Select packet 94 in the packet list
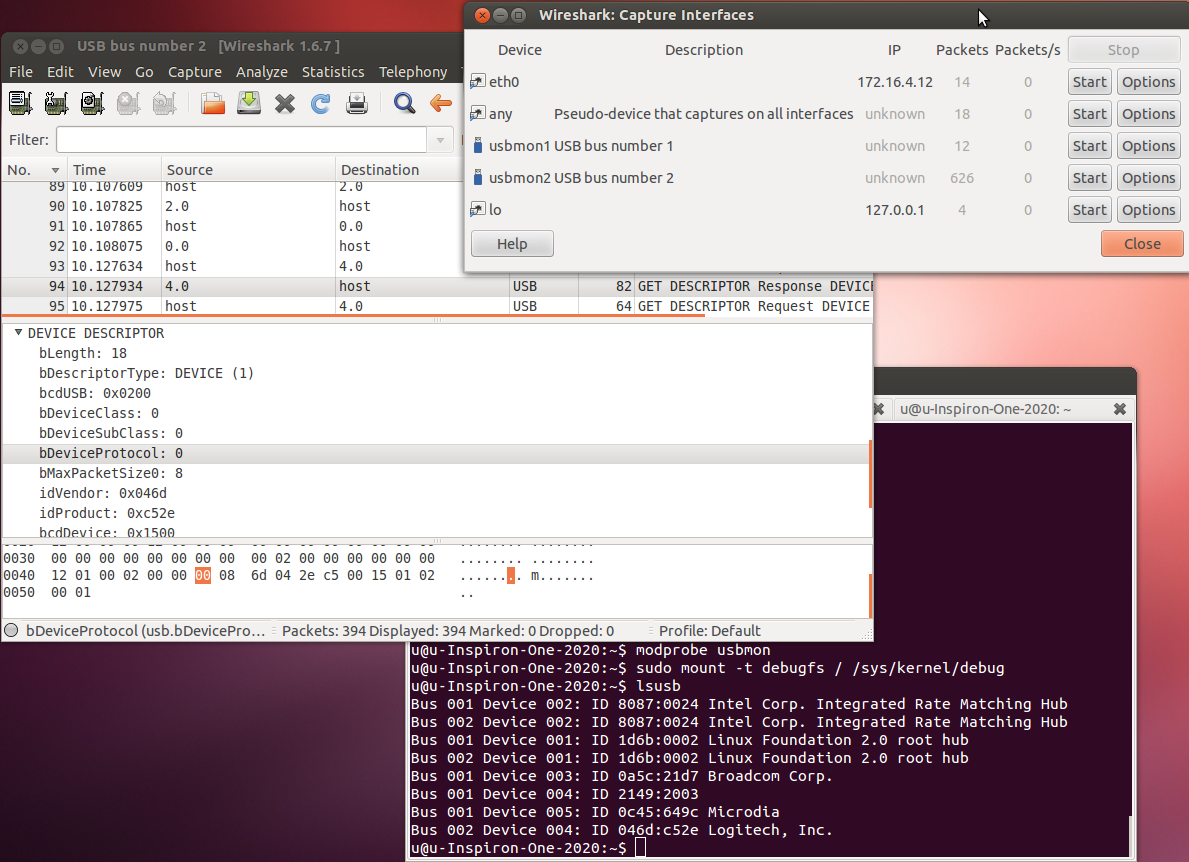This screenshot has height=862, width=1189. point(300,286)
